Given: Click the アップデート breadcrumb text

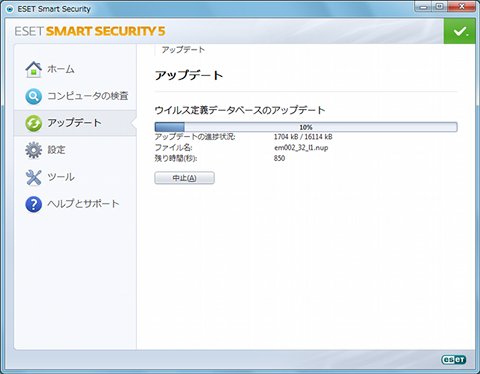Looking at the screenshot, I should 183,50.
